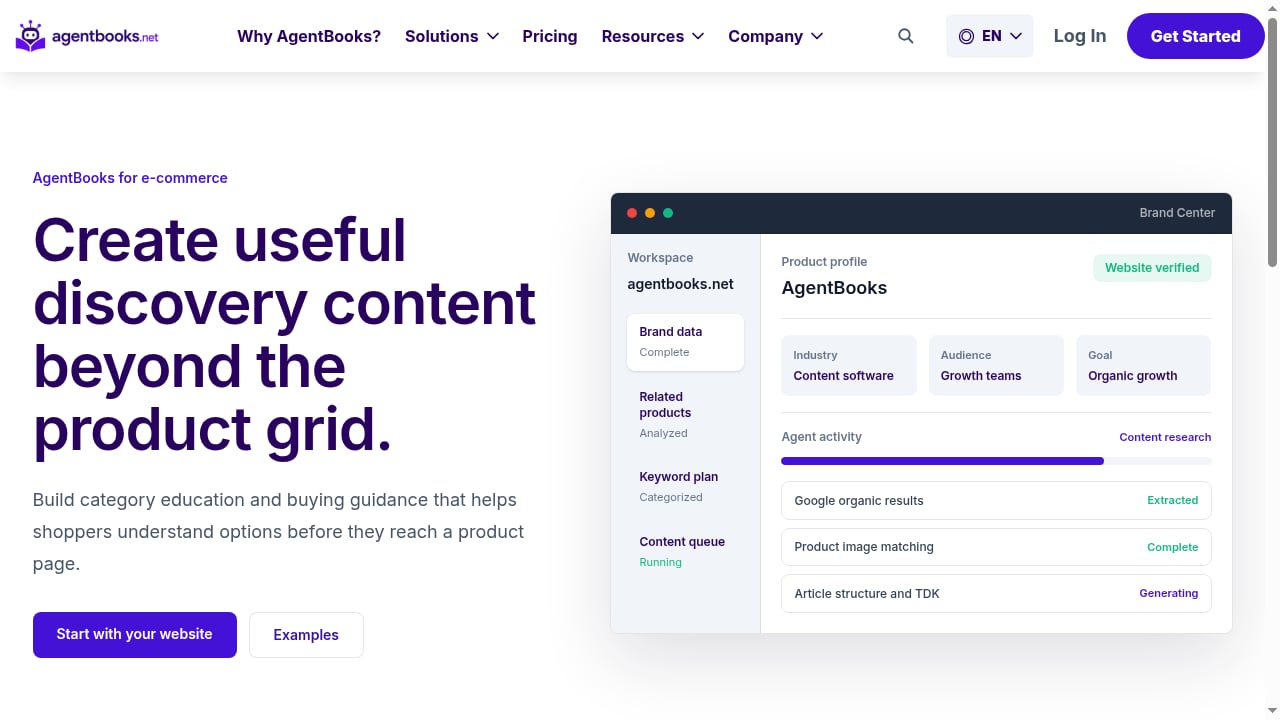The height and width of the screenshot is (720, 1280).
Task: Go to the Pricing page
Action: [x=550, y=36]
